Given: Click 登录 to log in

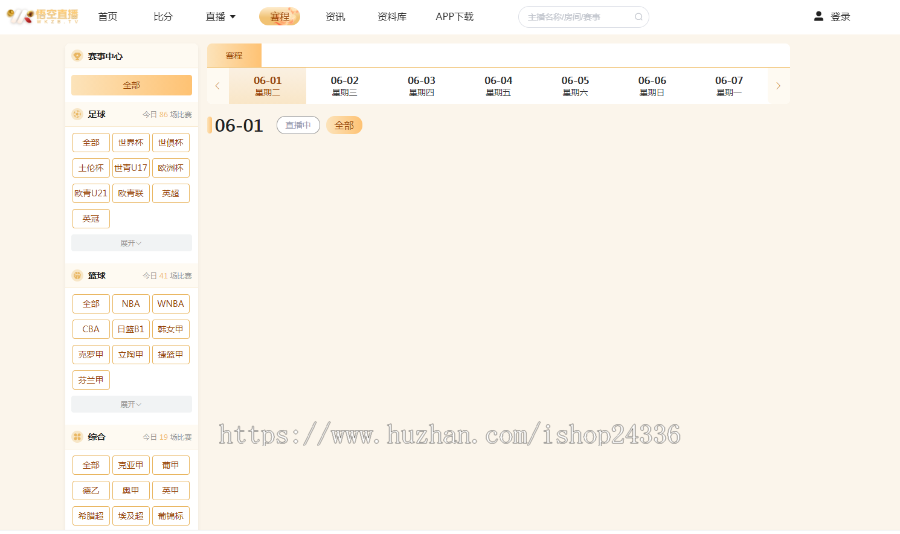Looking at the screenshot, I should pyautogui.click(x=840, y=17).
